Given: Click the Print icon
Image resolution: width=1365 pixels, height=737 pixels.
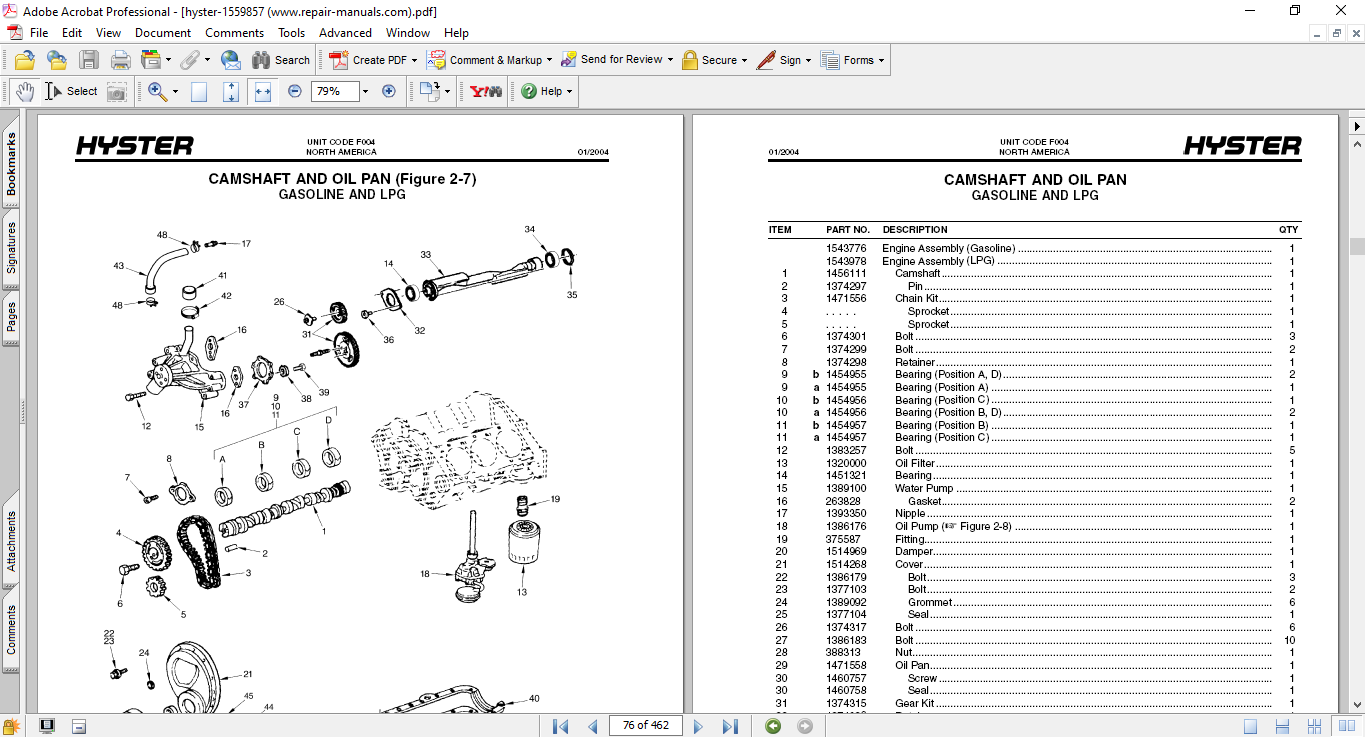Looking at the screenshot, I should pos(121,60).
